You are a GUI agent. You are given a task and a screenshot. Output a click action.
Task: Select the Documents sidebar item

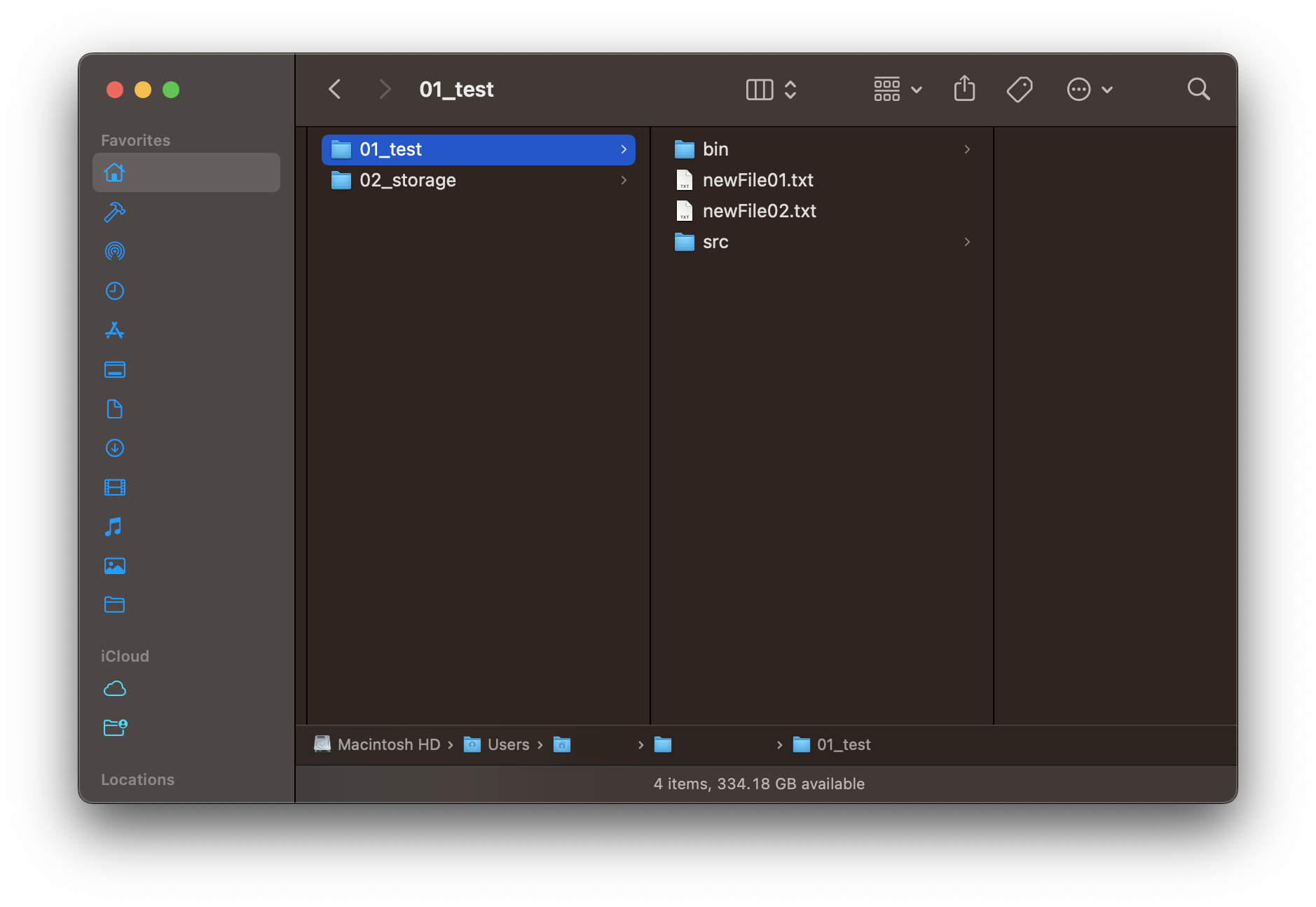click(x=114, y=409)
